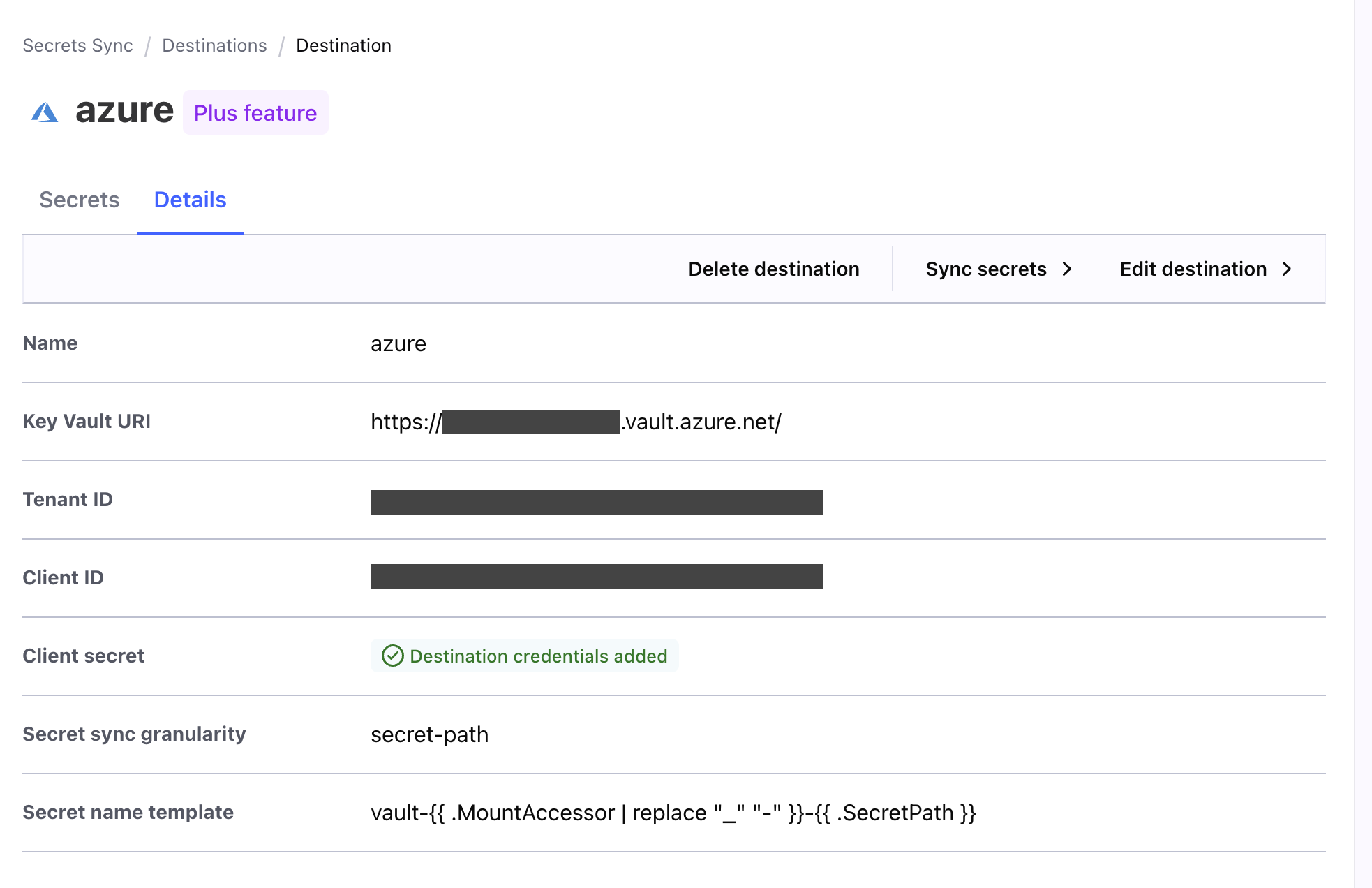
Task: Click the Secret name template label
Action: point(128,812)
